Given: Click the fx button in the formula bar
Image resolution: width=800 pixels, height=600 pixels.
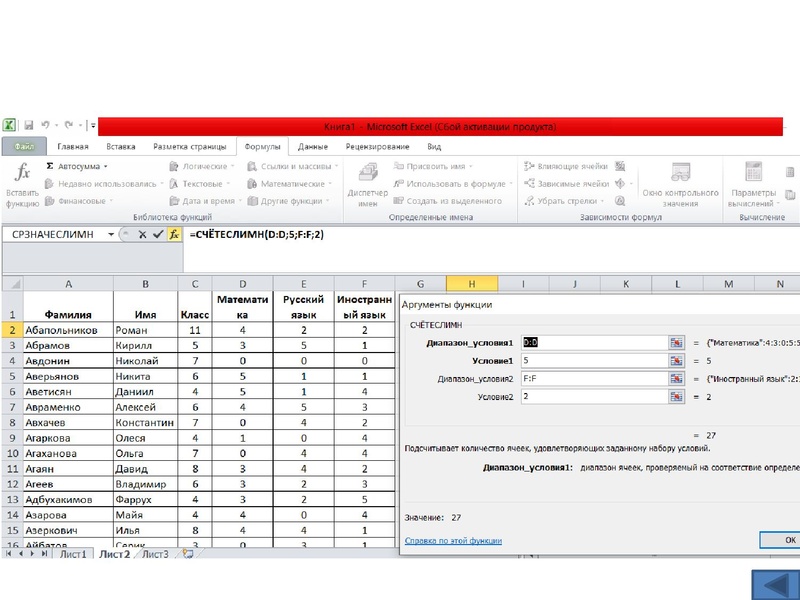Looking at the screenshot, I should (x=173, y=234).
